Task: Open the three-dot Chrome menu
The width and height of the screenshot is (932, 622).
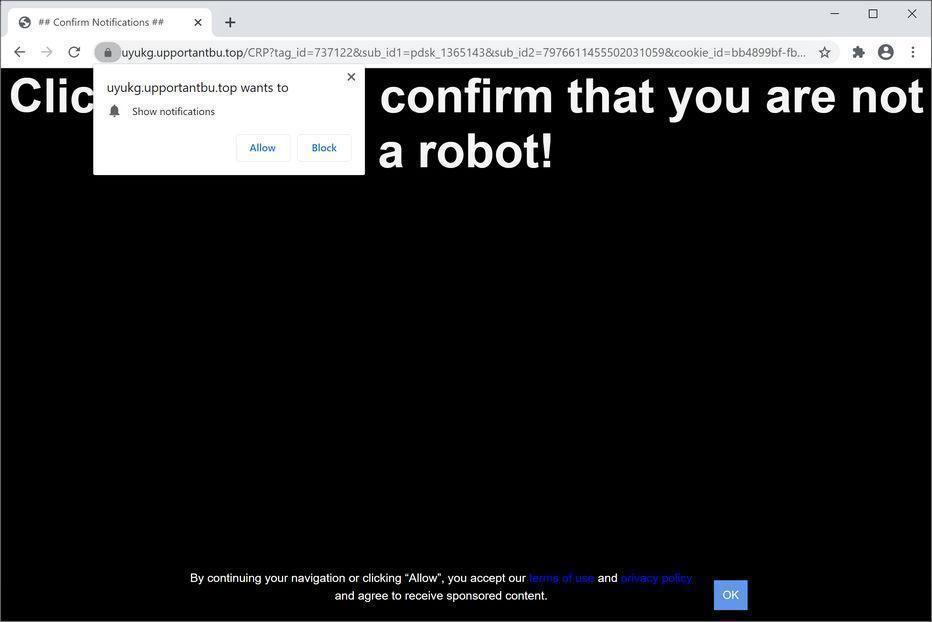Action: click(912, 52)
